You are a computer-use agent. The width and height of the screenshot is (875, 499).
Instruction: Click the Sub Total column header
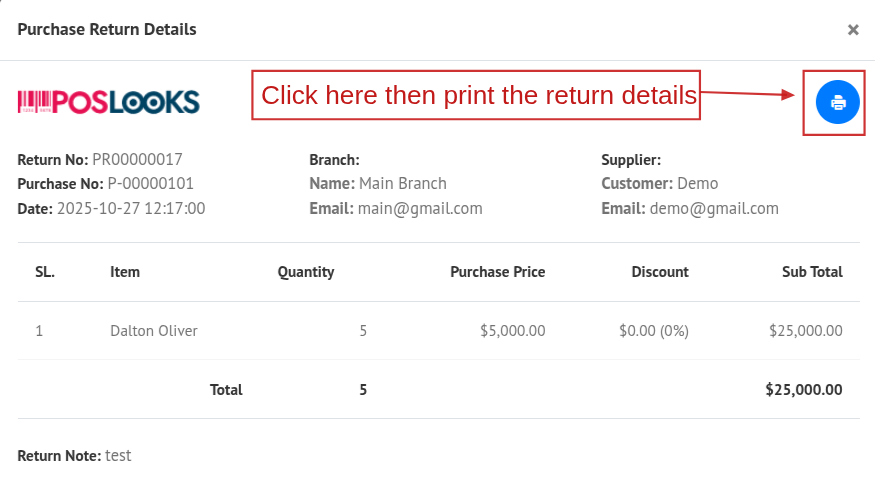812,272
